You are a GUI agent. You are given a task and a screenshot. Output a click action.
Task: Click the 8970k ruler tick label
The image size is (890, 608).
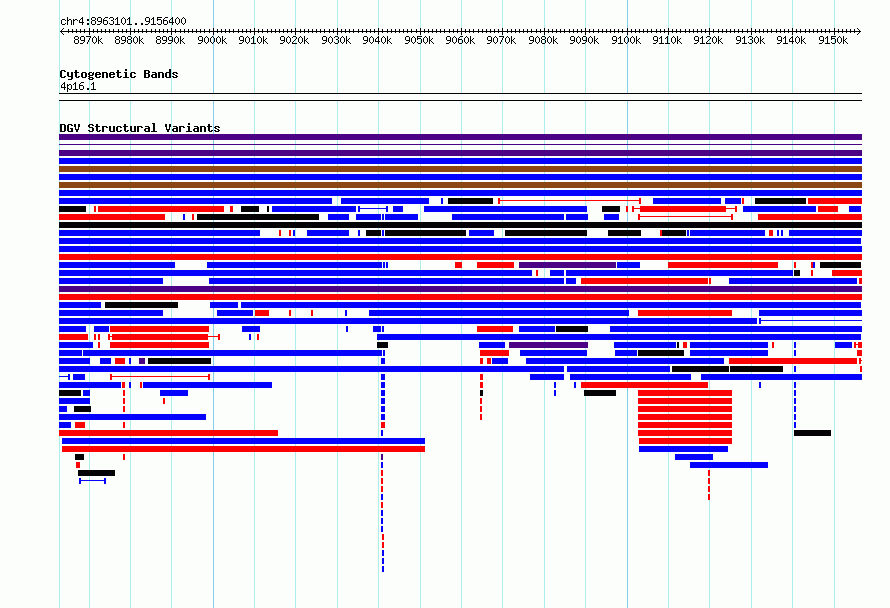[88, 40]
